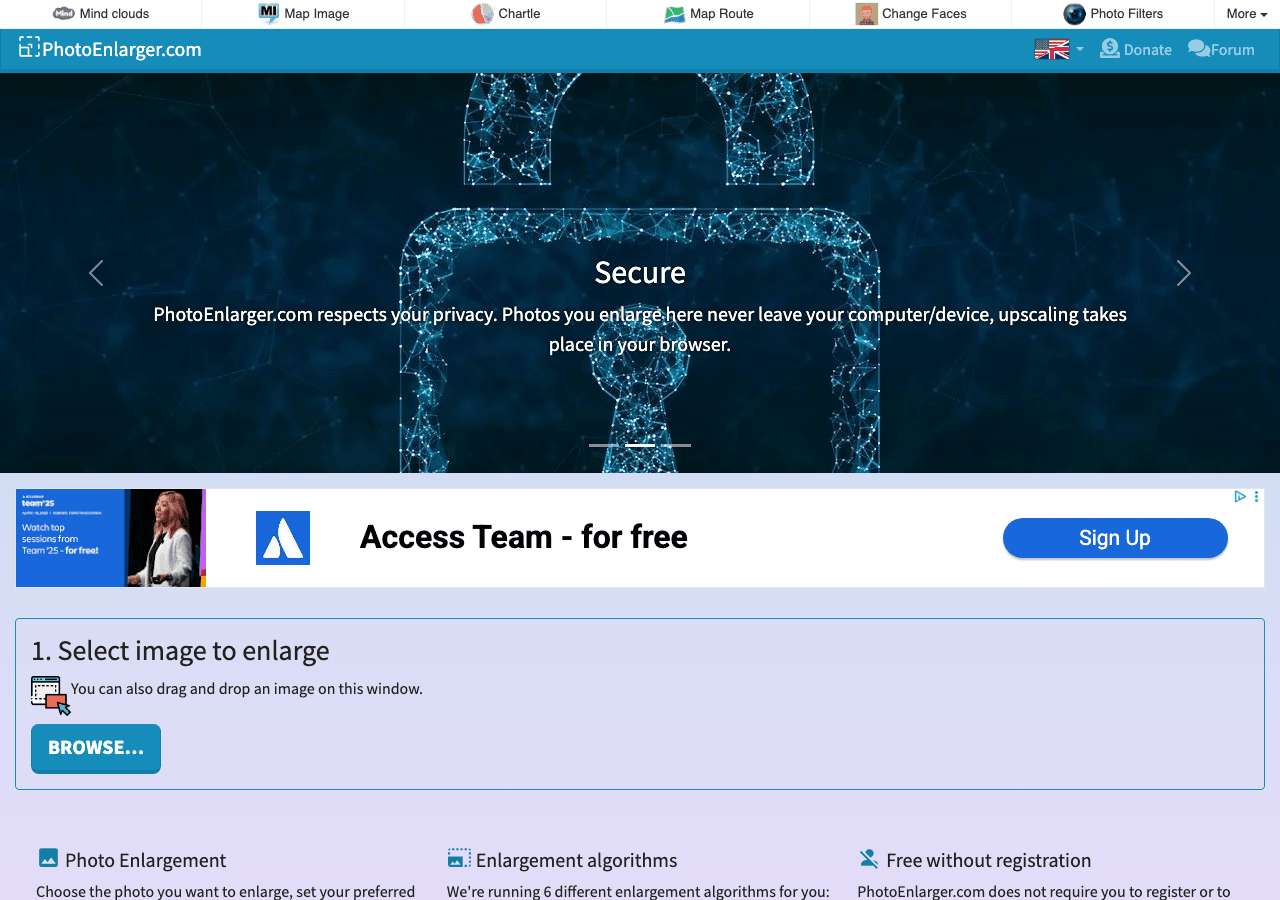Expand the More dropdown menu

1247,14
